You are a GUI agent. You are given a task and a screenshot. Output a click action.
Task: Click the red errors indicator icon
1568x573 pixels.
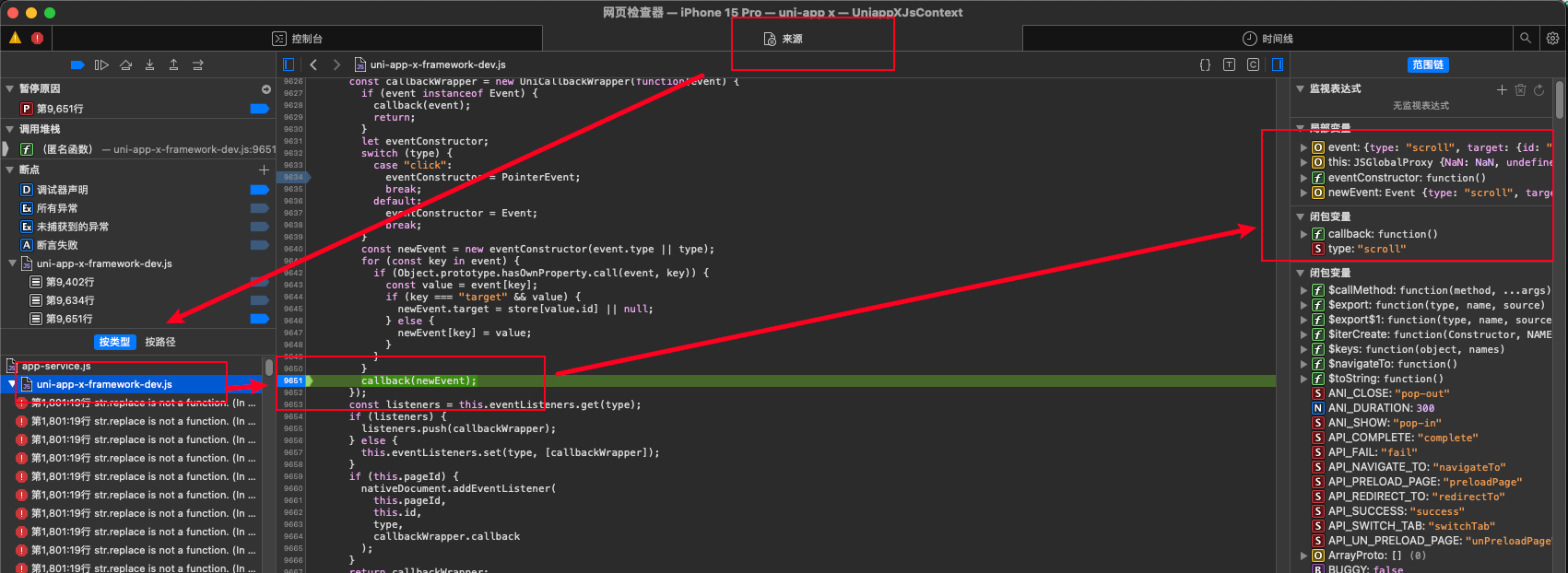(37, 38)
